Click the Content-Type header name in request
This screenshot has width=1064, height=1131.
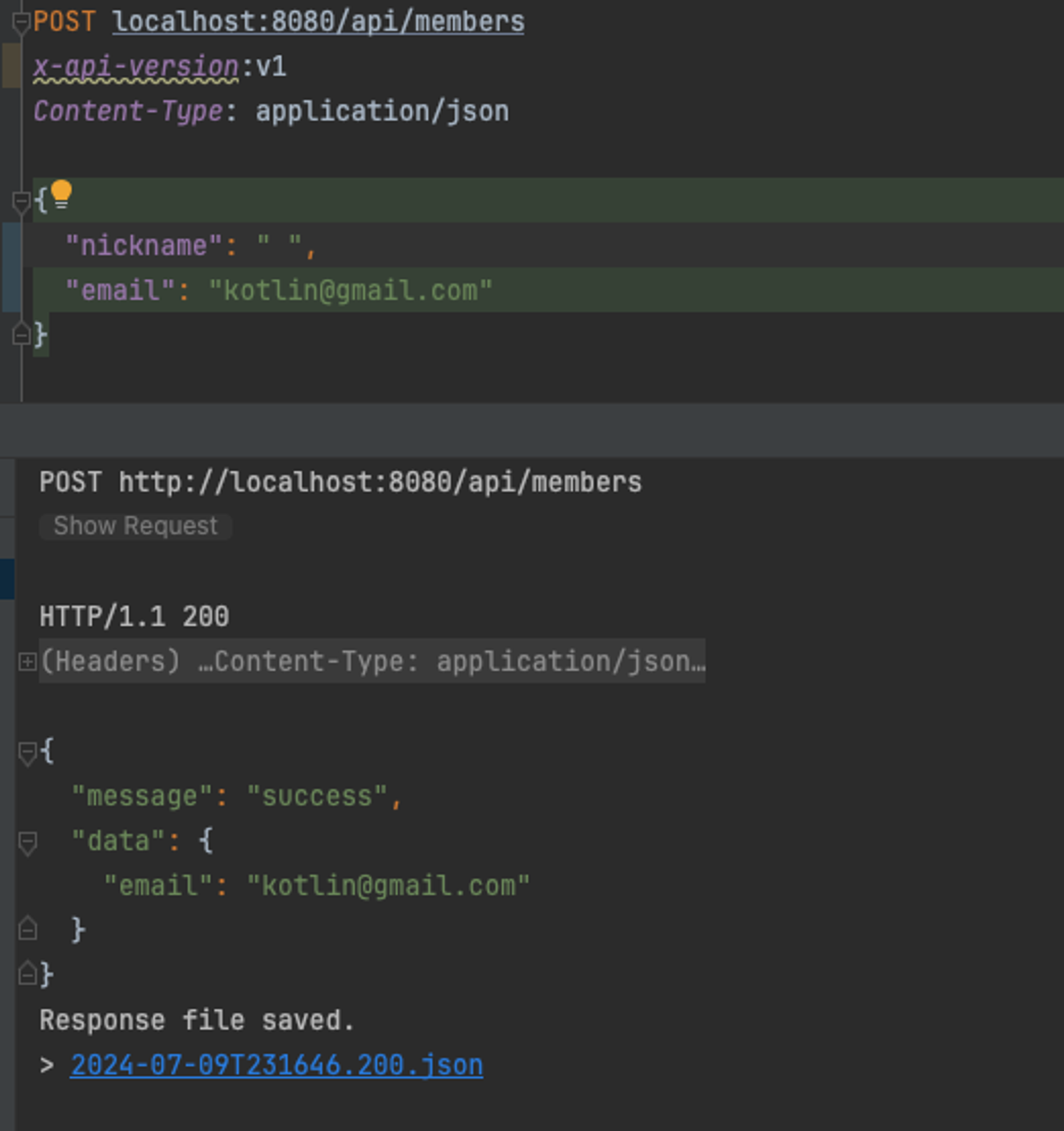coord(128,112)
